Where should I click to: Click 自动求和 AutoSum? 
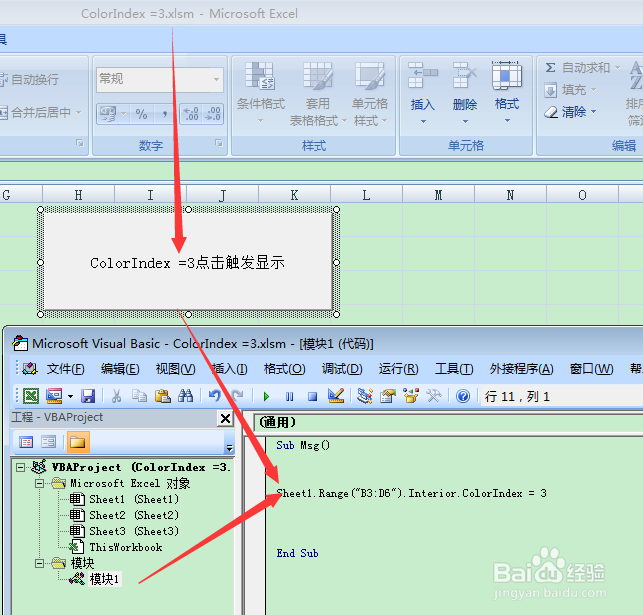tap(581, 67)
